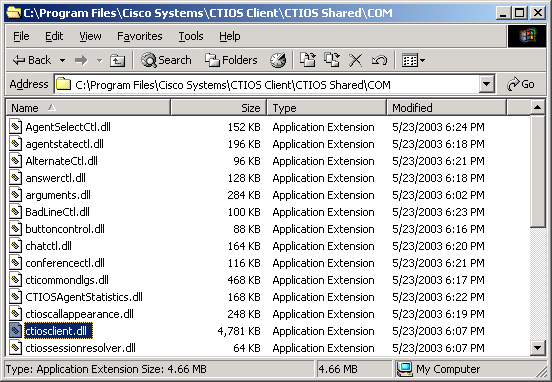The height and width of the screenshot is (382, 552).
Task: Click the scrollbar up arrow
Action: (537, 107)
